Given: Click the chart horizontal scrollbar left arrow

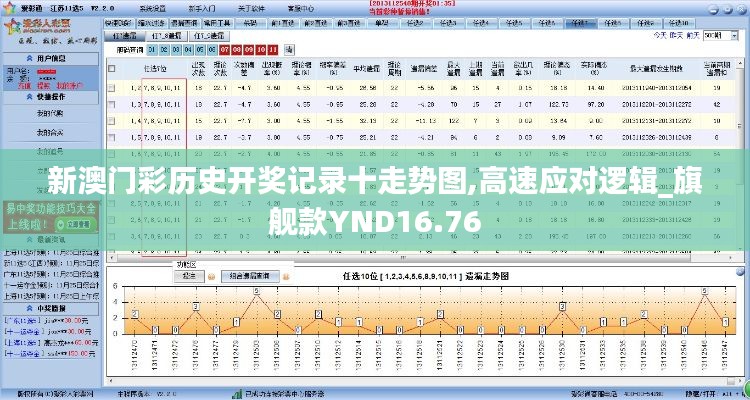Looking at the screenshot, I should (110, 381).
